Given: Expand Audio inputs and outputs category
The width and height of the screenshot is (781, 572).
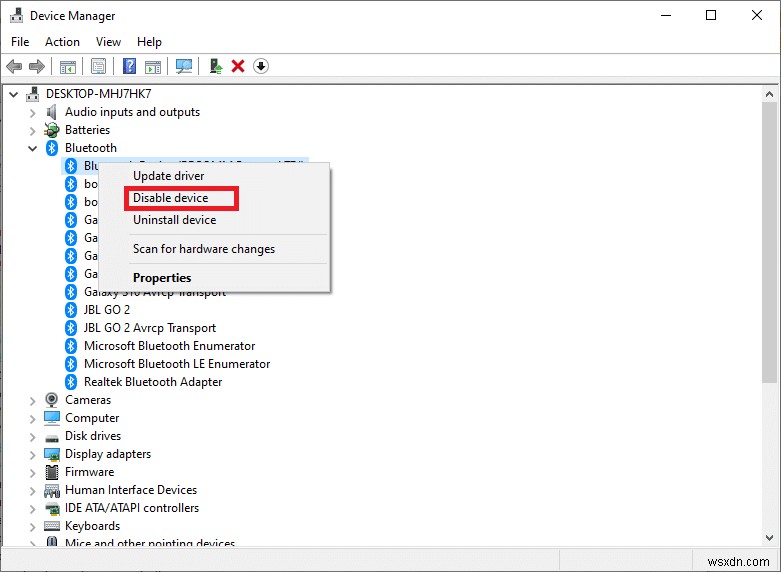Looking at the screenshot, I should [32, 113].
